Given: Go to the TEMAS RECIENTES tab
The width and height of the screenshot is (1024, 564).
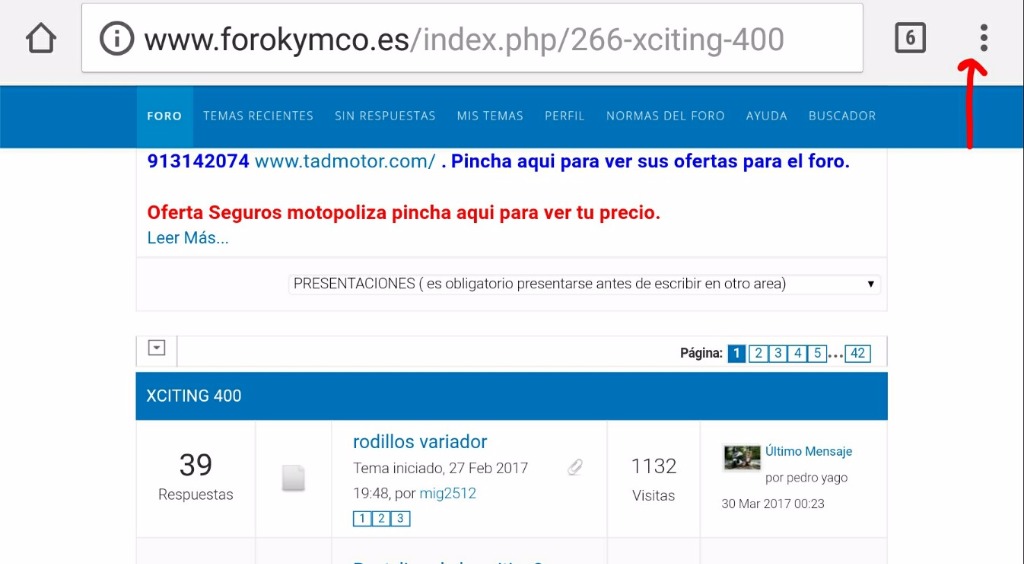Looking at the screenshot, I should click(258, 116).
